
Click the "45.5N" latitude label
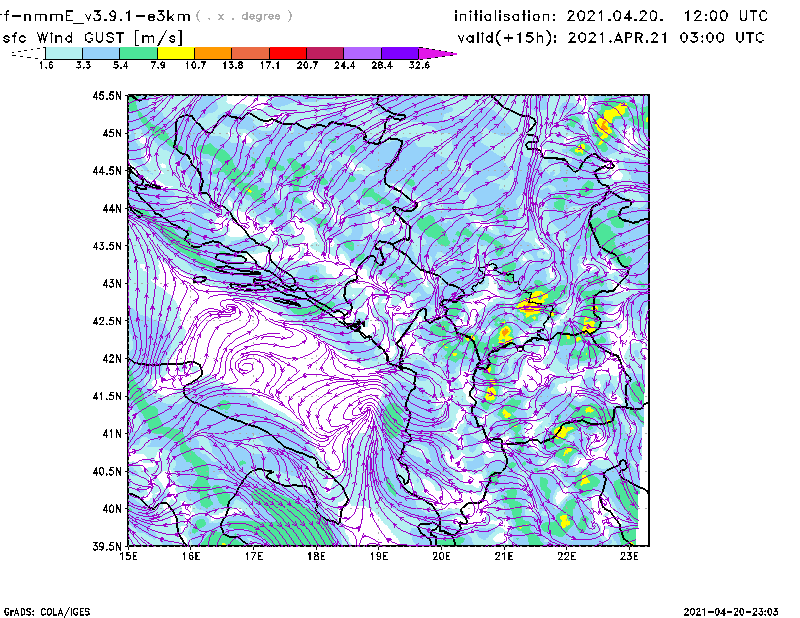point(107,95)
